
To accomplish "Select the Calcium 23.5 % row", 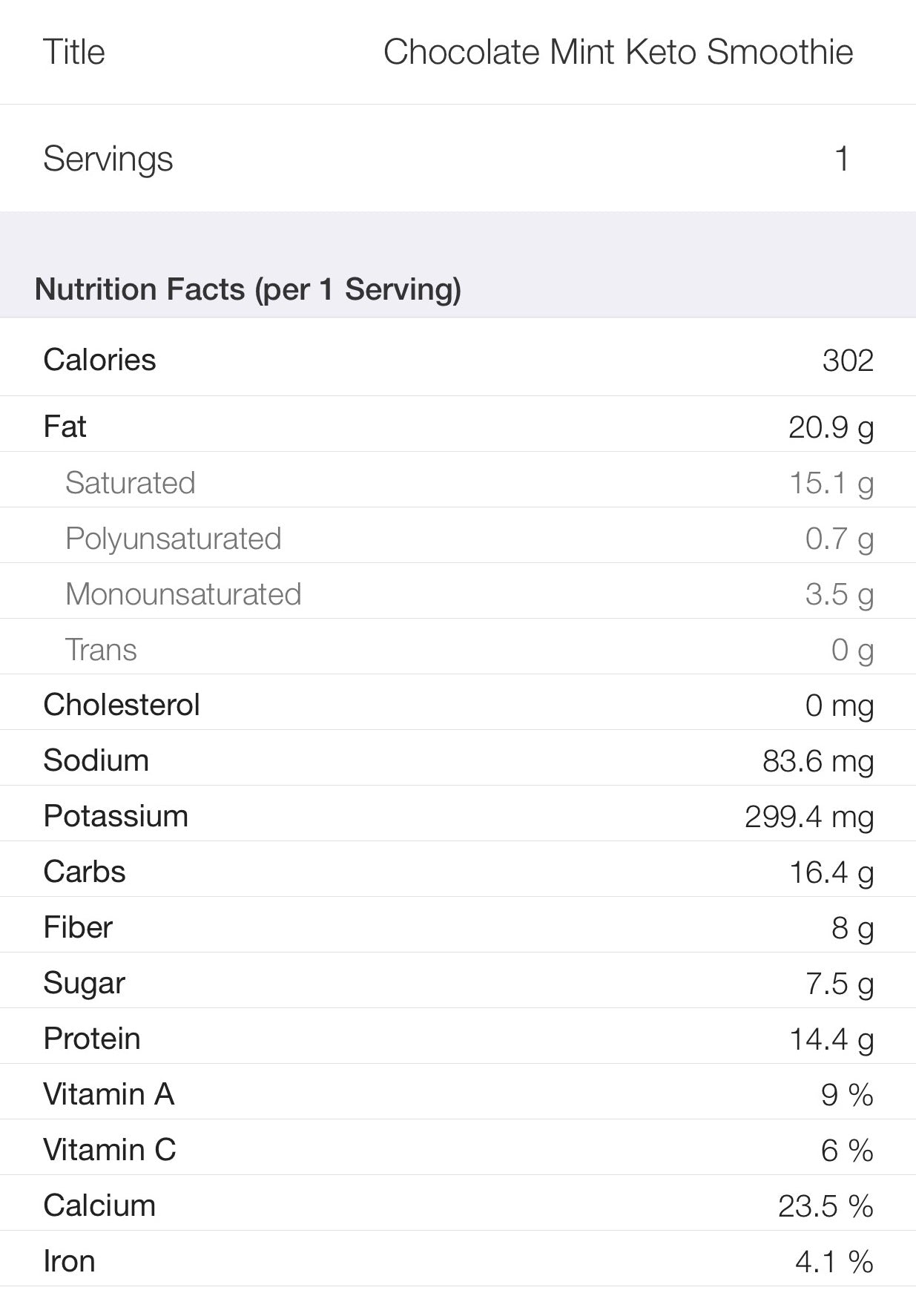I will [x=458, y=1203].
